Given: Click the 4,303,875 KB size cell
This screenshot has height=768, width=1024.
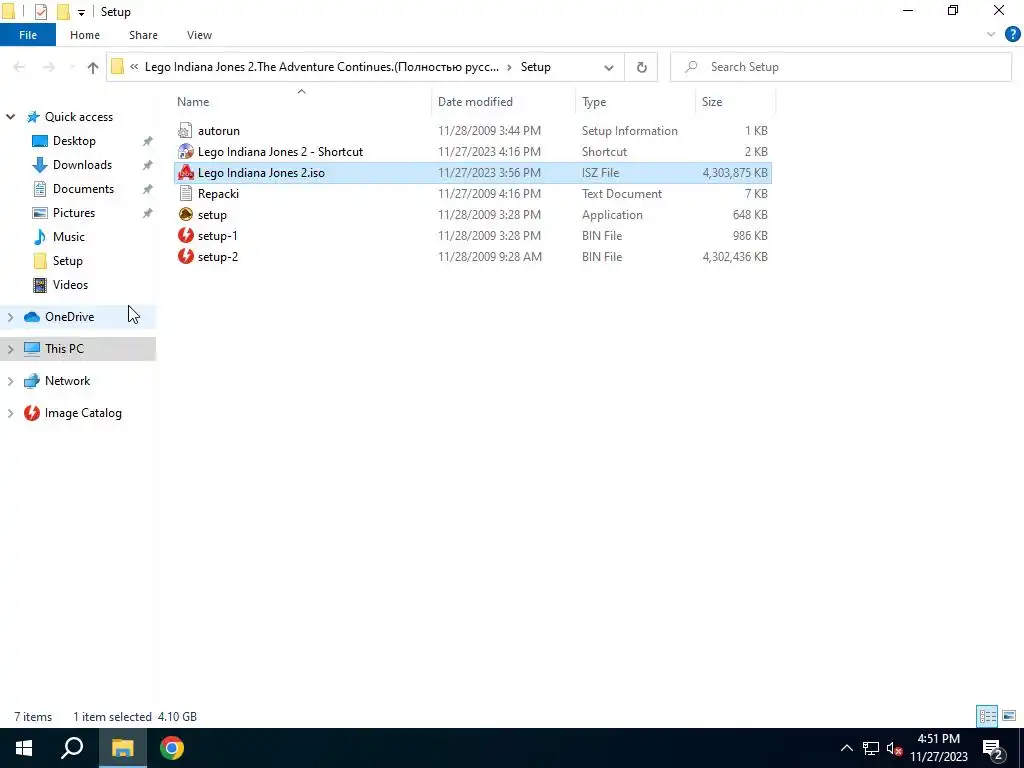Looking at the screenshot, I should [x=735, y=173].
